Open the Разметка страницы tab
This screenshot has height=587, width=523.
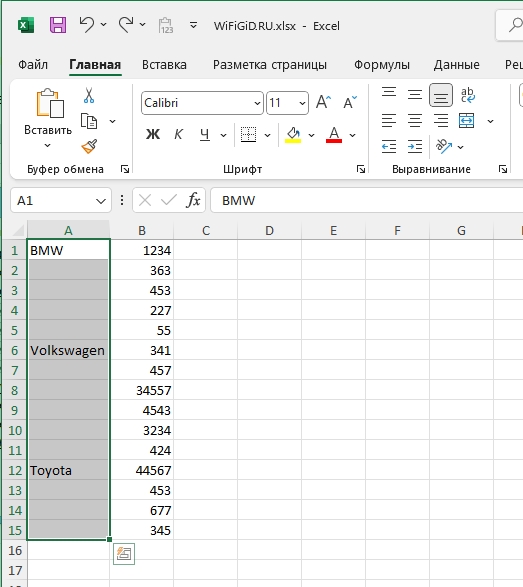point(270,65)
